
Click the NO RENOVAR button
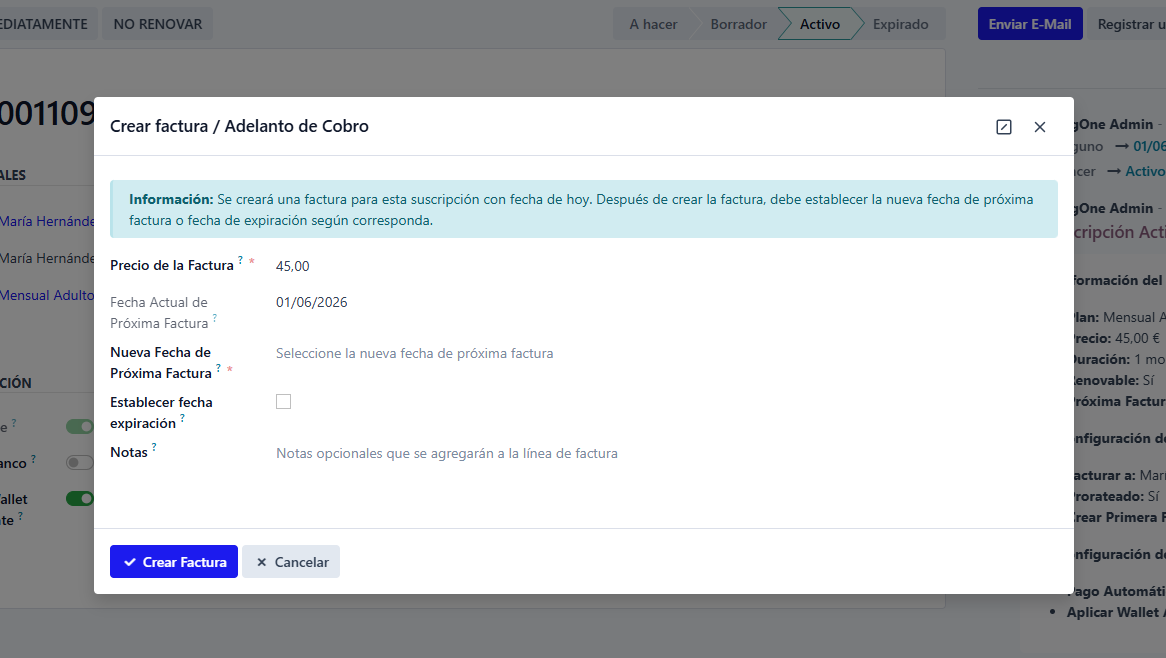click(157, 24)
